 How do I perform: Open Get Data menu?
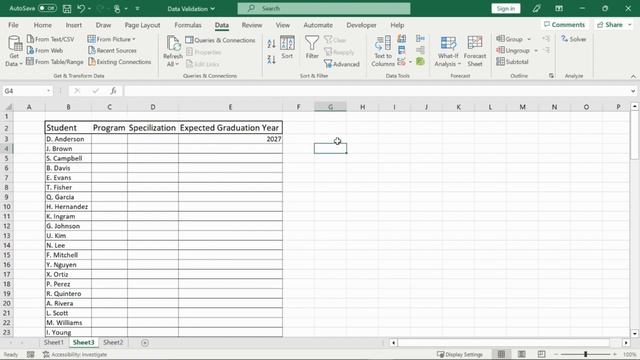14,51
